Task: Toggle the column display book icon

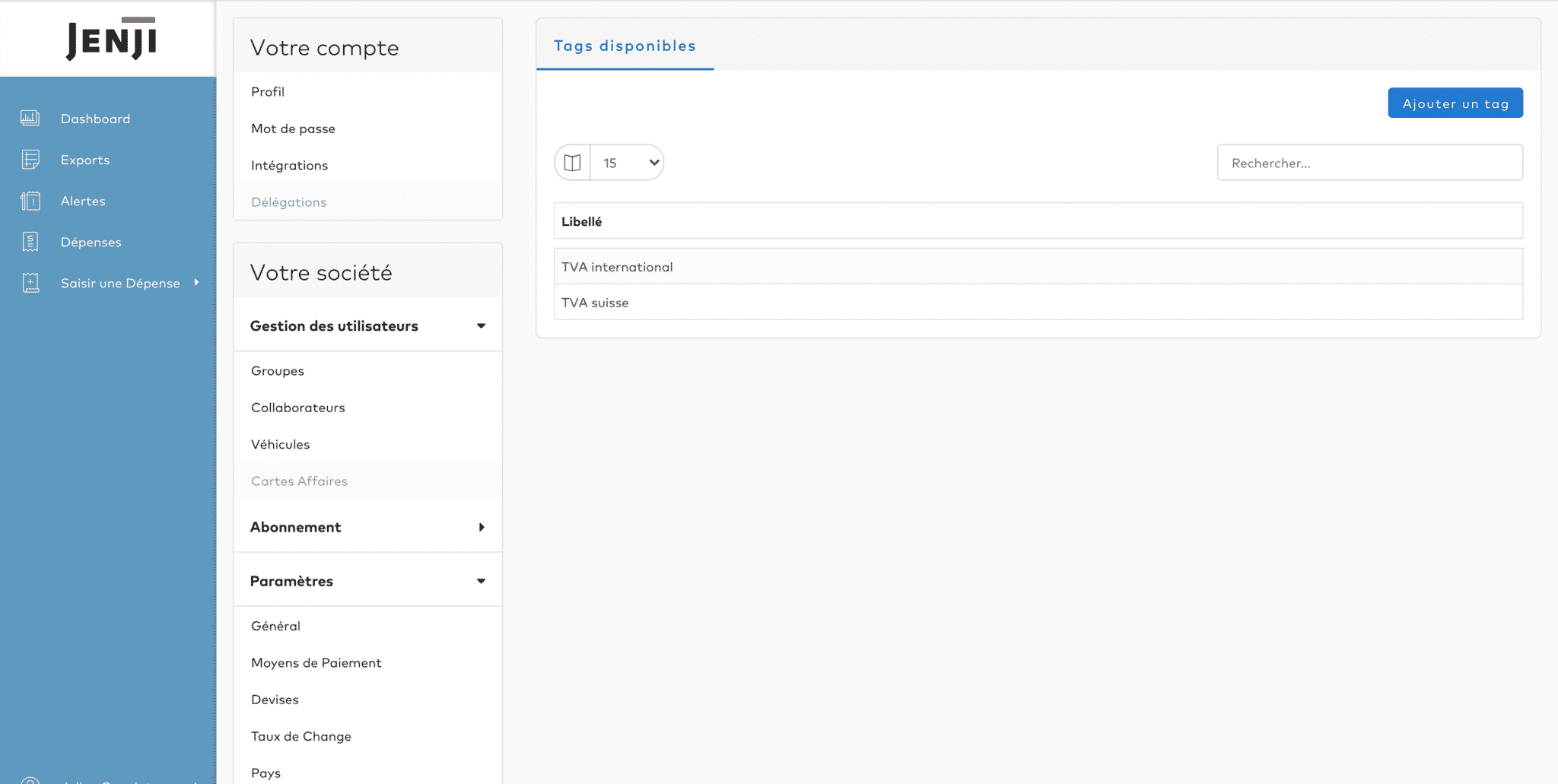Action: point(573,163)
